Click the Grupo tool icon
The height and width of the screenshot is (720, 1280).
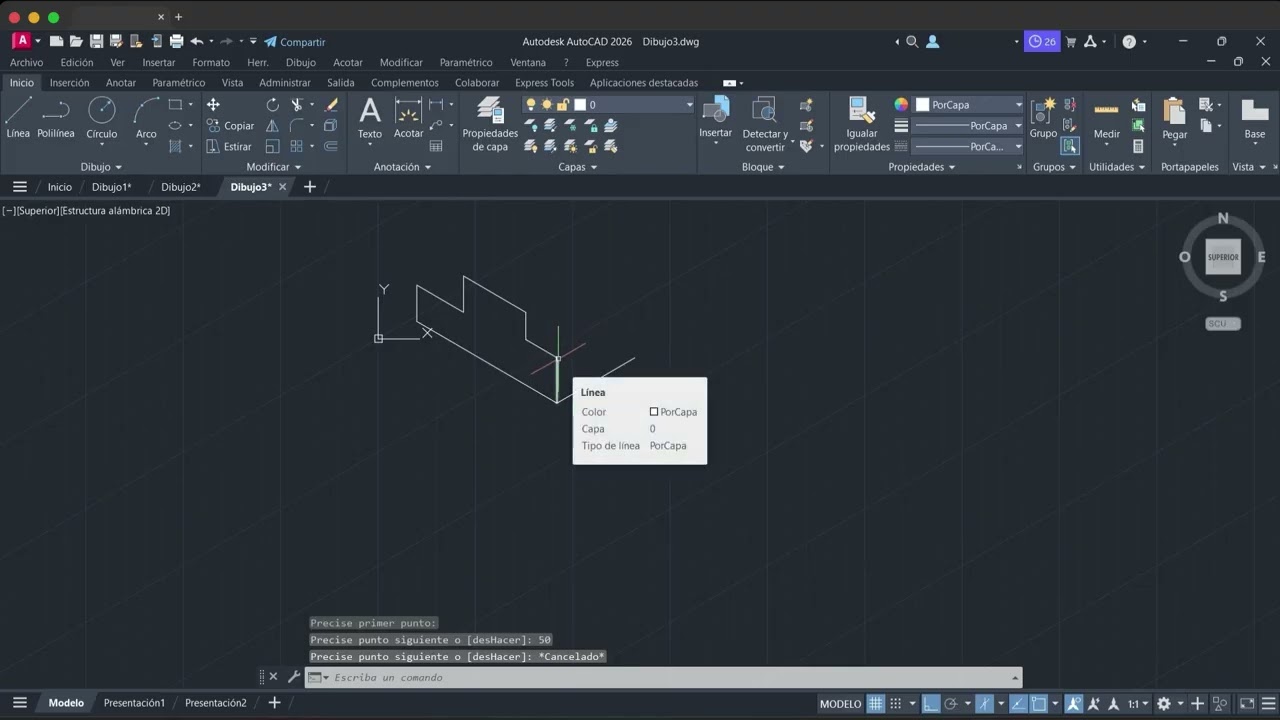coord(1043,118)
